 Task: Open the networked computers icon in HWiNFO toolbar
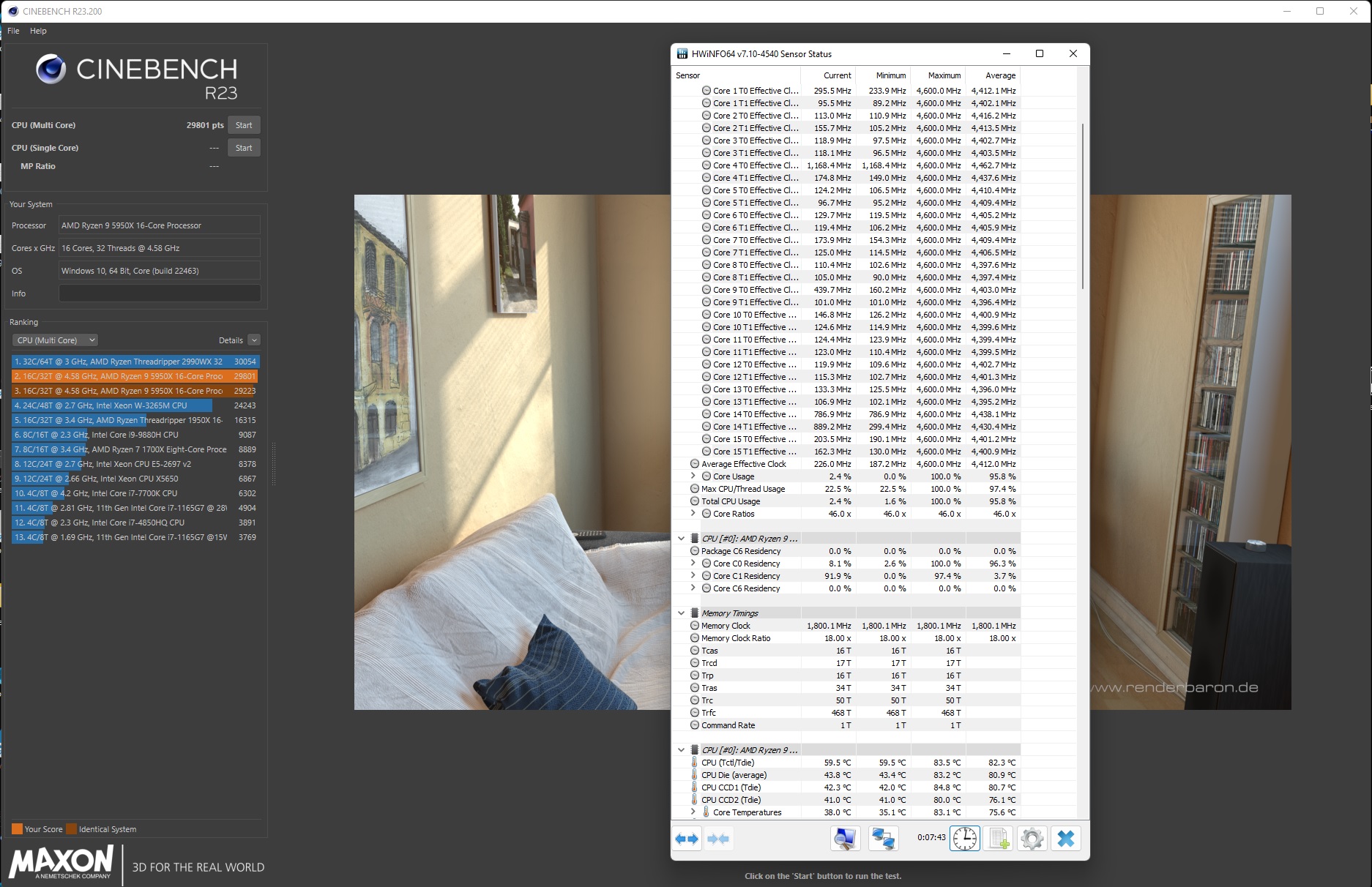(x=883, y=839)
